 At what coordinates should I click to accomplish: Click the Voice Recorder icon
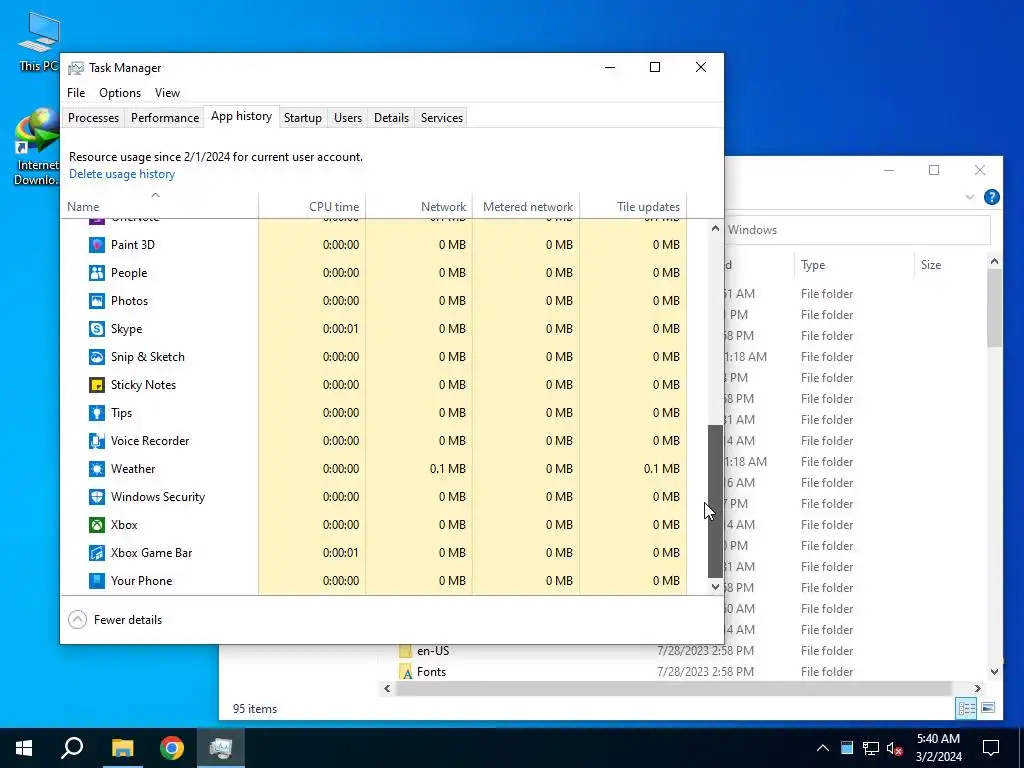97,441
